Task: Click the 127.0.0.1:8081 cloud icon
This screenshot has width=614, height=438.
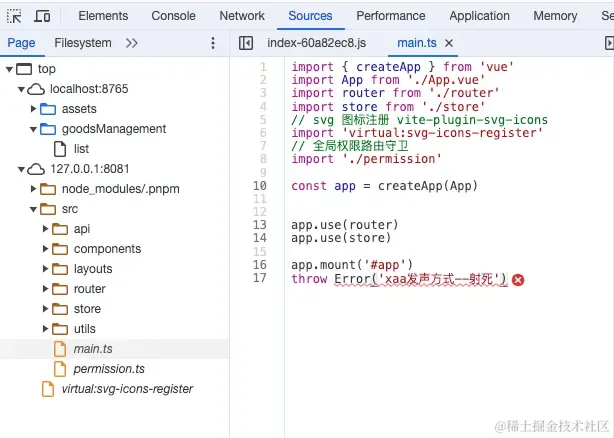Action: point(36,169)
